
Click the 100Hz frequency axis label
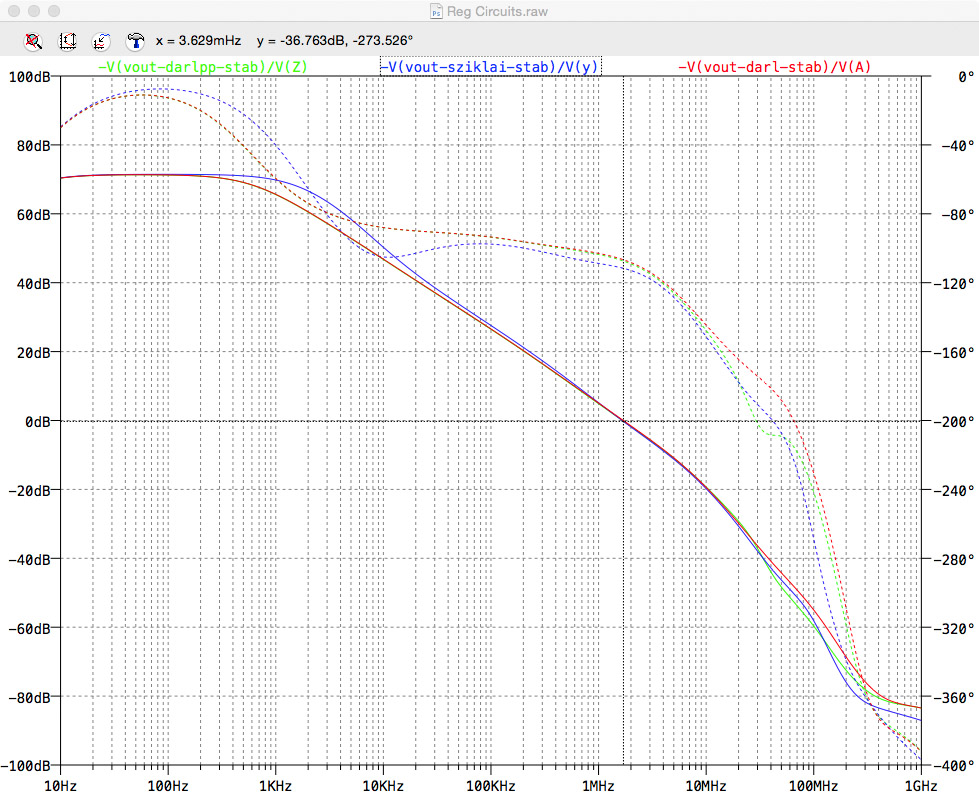tap(168, 786)
